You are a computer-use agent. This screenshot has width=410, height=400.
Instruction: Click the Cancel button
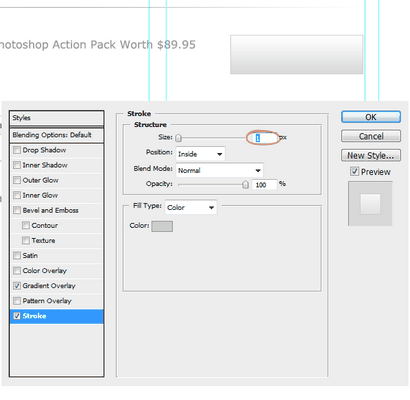371,136
